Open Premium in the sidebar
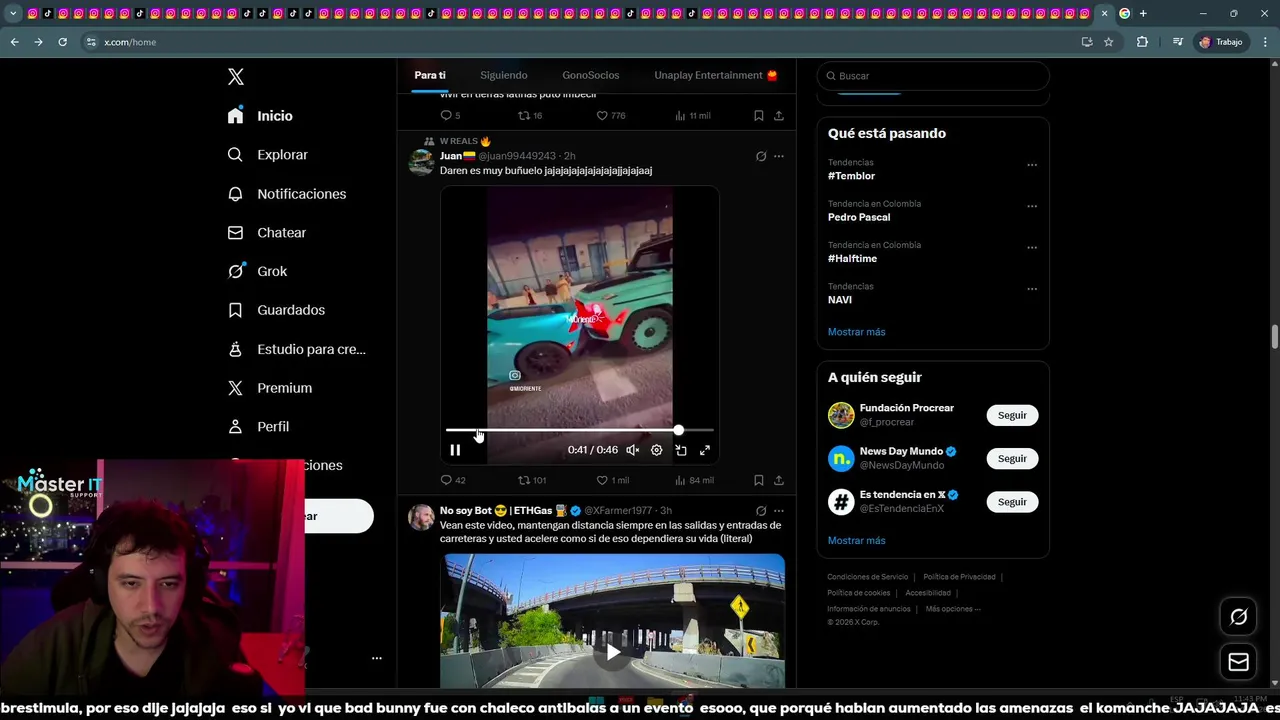Image resolution: width=1280 pixels, height=720 pixels. [269, 388]
